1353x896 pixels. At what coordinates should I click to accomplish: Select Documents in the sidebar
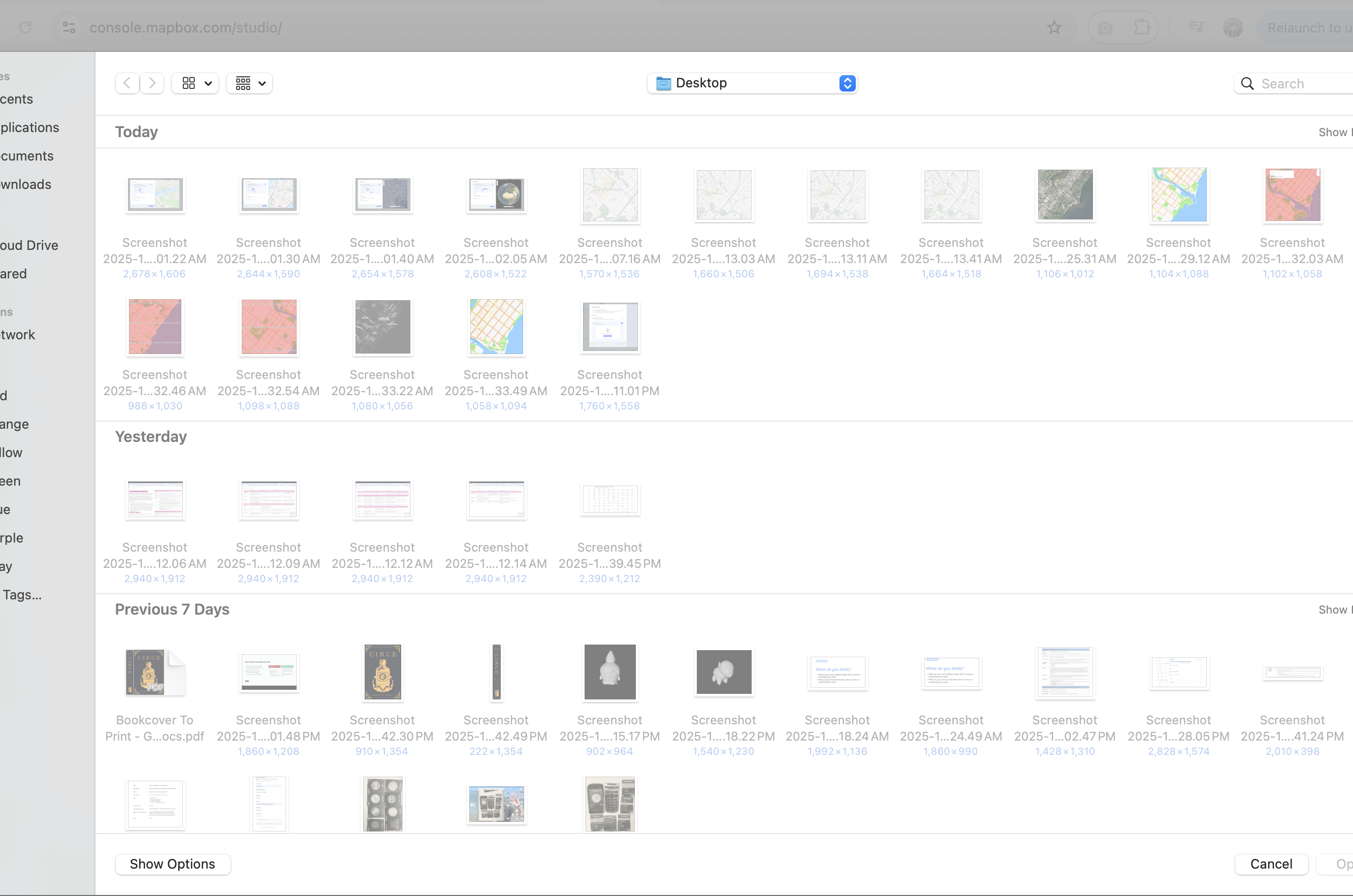tap(26, 155)
